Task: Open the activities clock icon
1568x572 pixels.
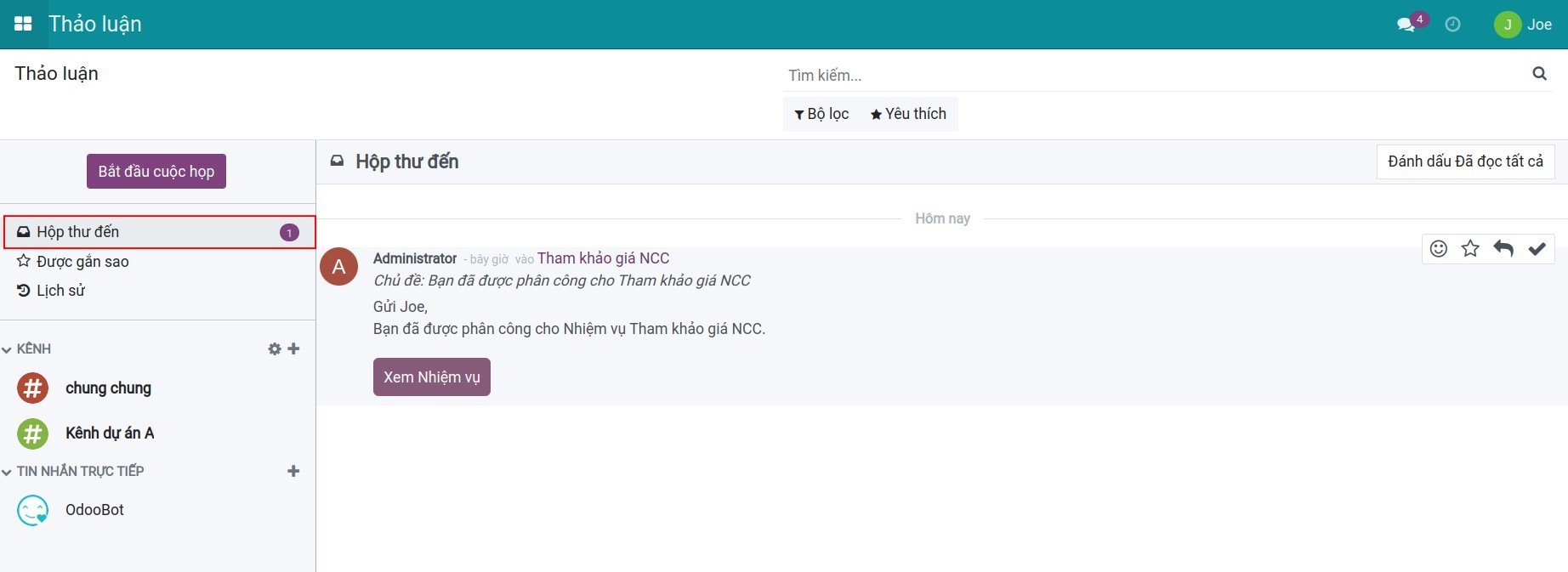Action: 1453,25
